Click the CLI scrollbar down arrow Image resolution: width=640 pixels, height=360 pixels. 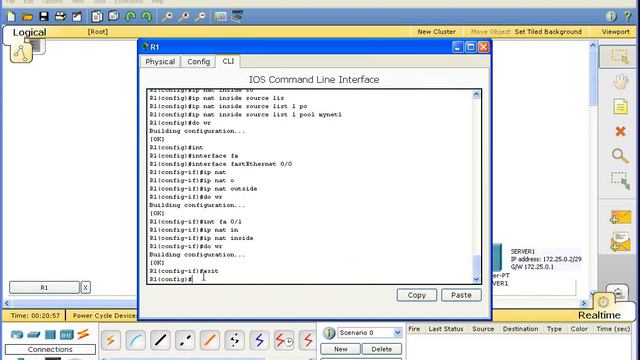(476, 280)
